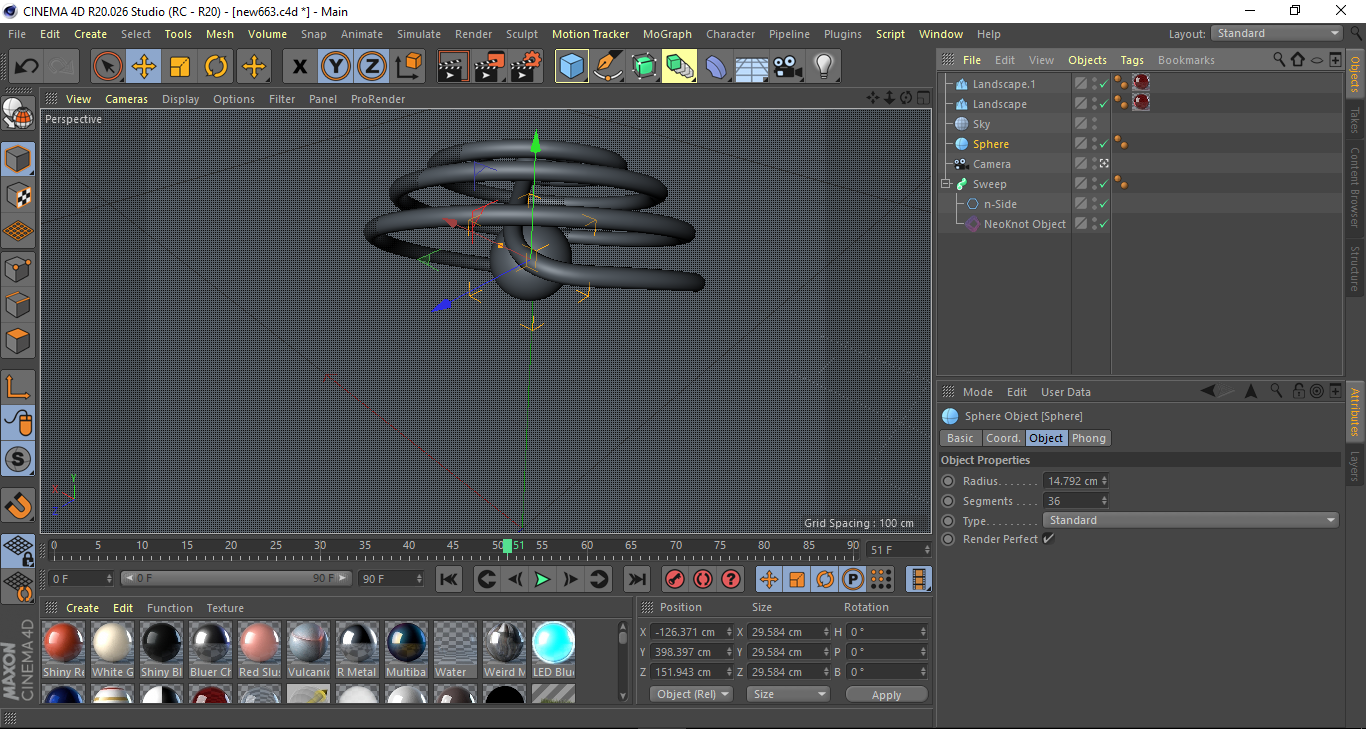Image resolution: width=1366 pixels, height=729 pixels.
Task: Step the Position X field spinner
Action: 729,632
